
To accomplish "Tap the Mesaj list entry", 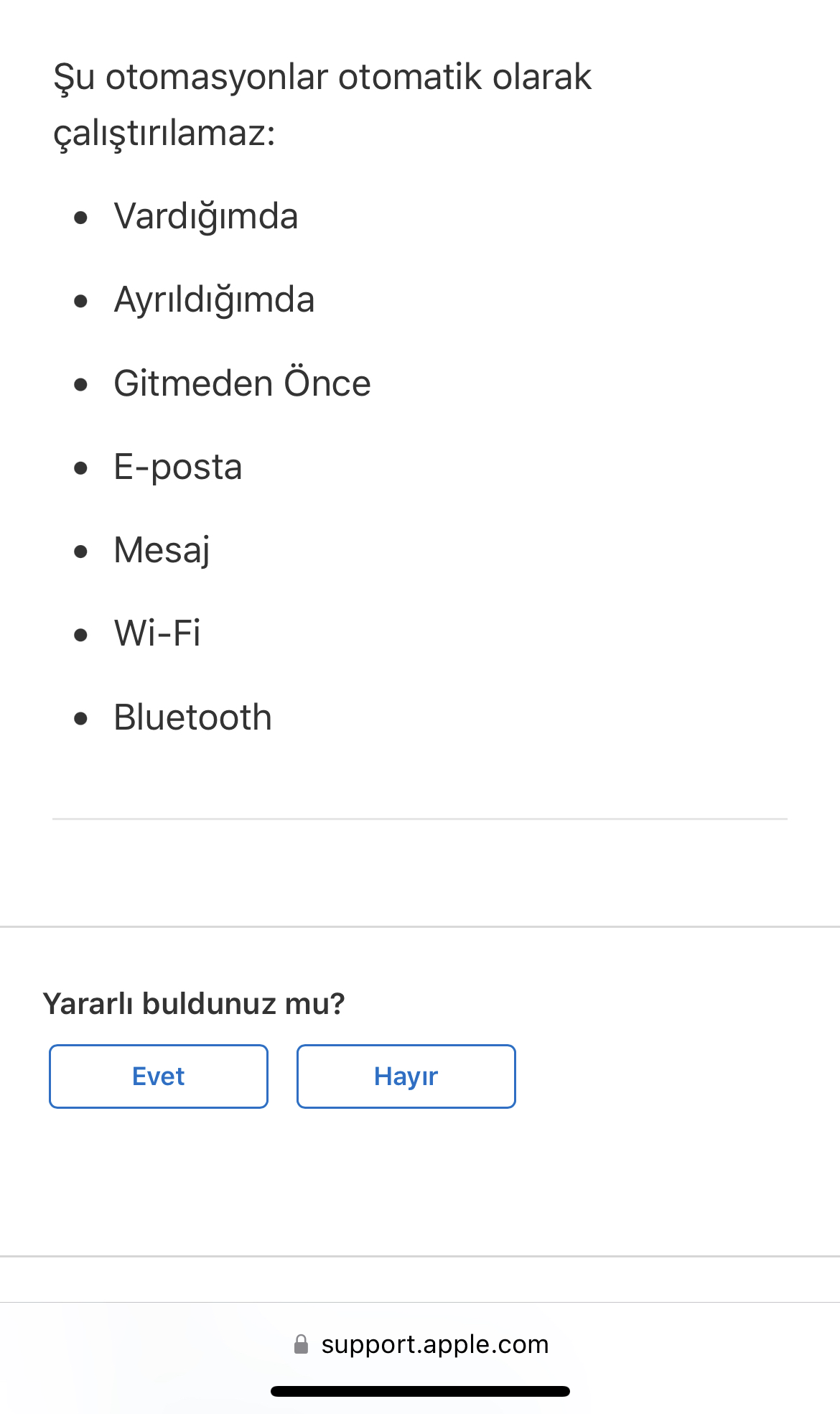I will pyautogui.click(x=162, y=551).
